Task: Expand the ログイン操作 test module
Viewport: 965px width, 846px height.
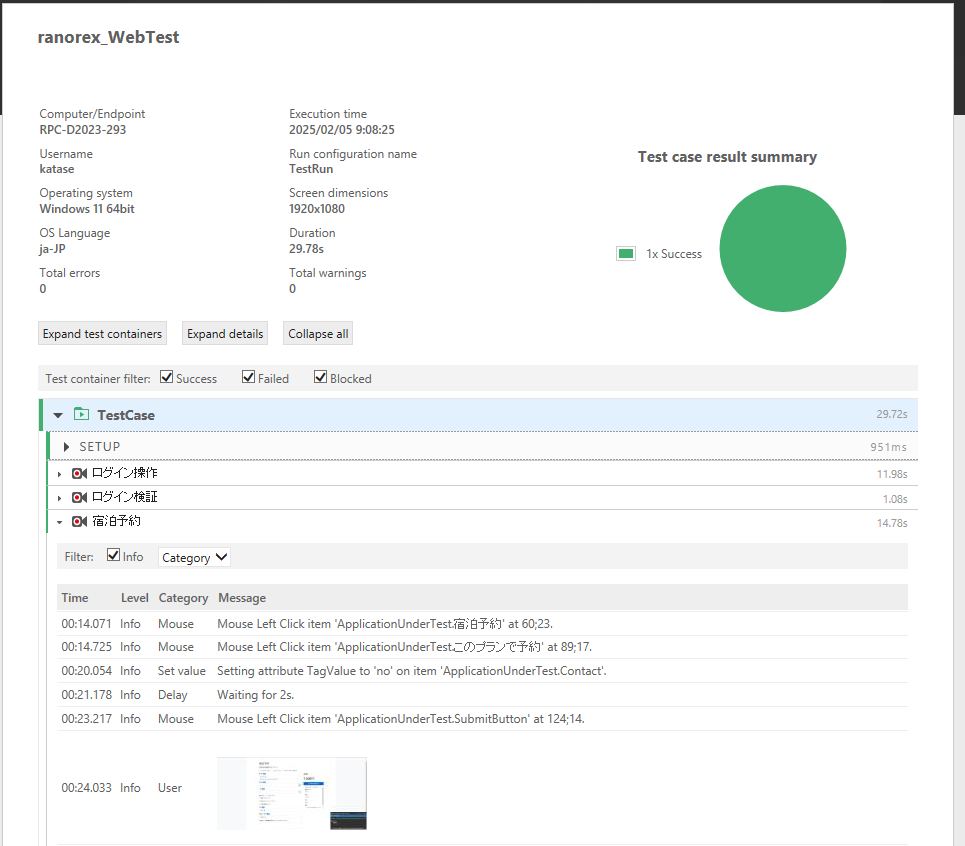Action: (59, 472)
